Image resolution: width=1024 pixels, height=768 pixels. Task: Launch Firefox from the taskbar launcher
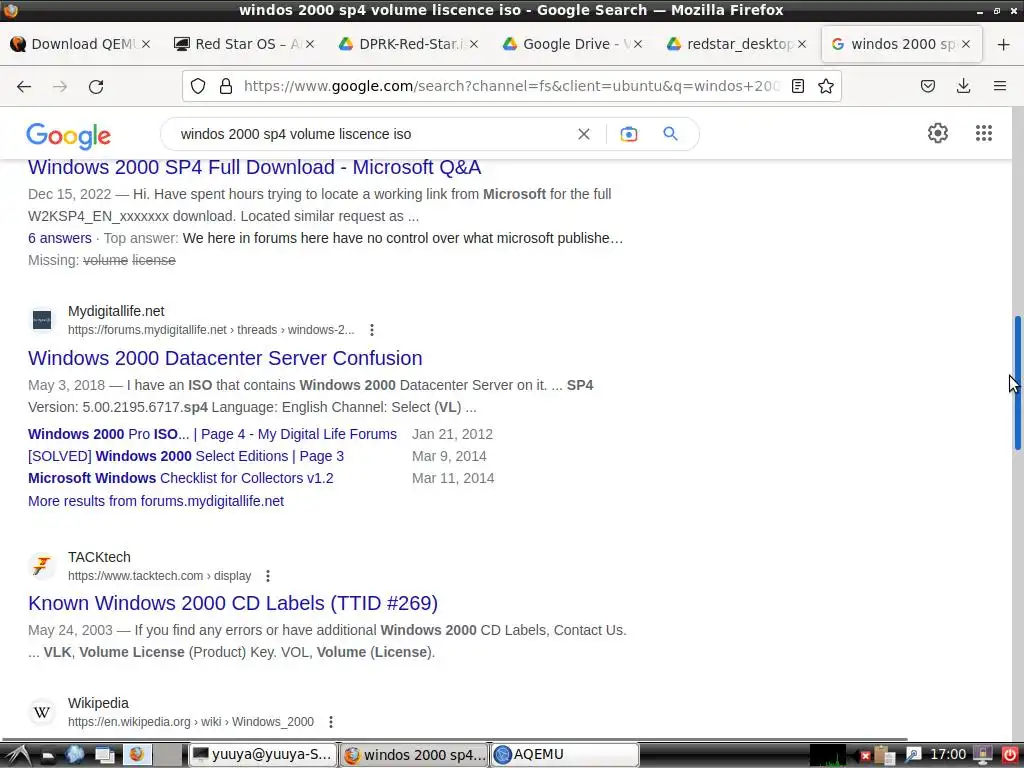click(136, 755)
